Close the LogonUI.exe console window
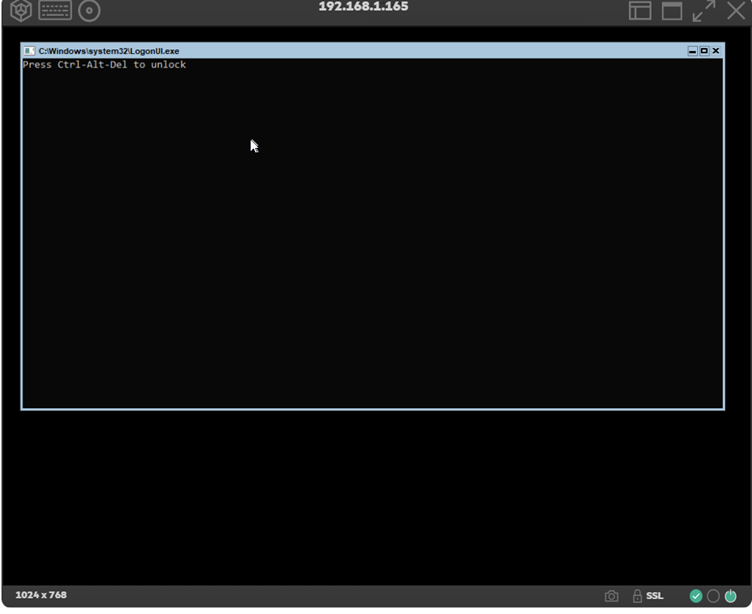This screenshot has height=614, width=752. click(x=716, y=51)
